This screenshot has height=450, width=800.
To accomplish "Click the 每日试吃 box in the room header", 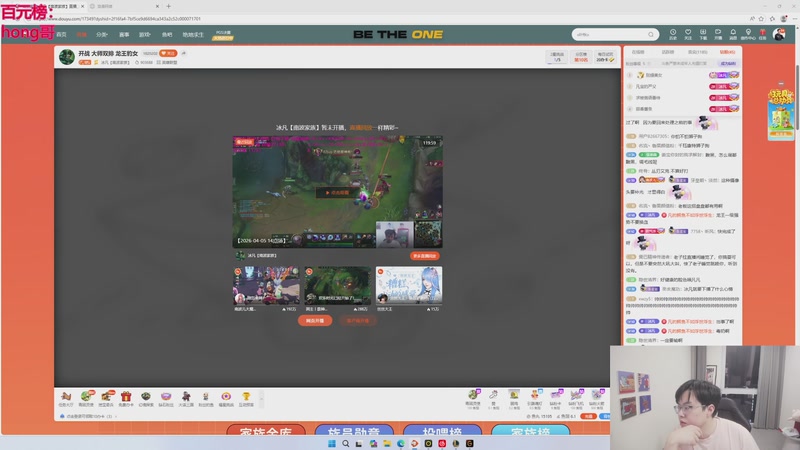I will pyautogui.click(x=605, y=57).
